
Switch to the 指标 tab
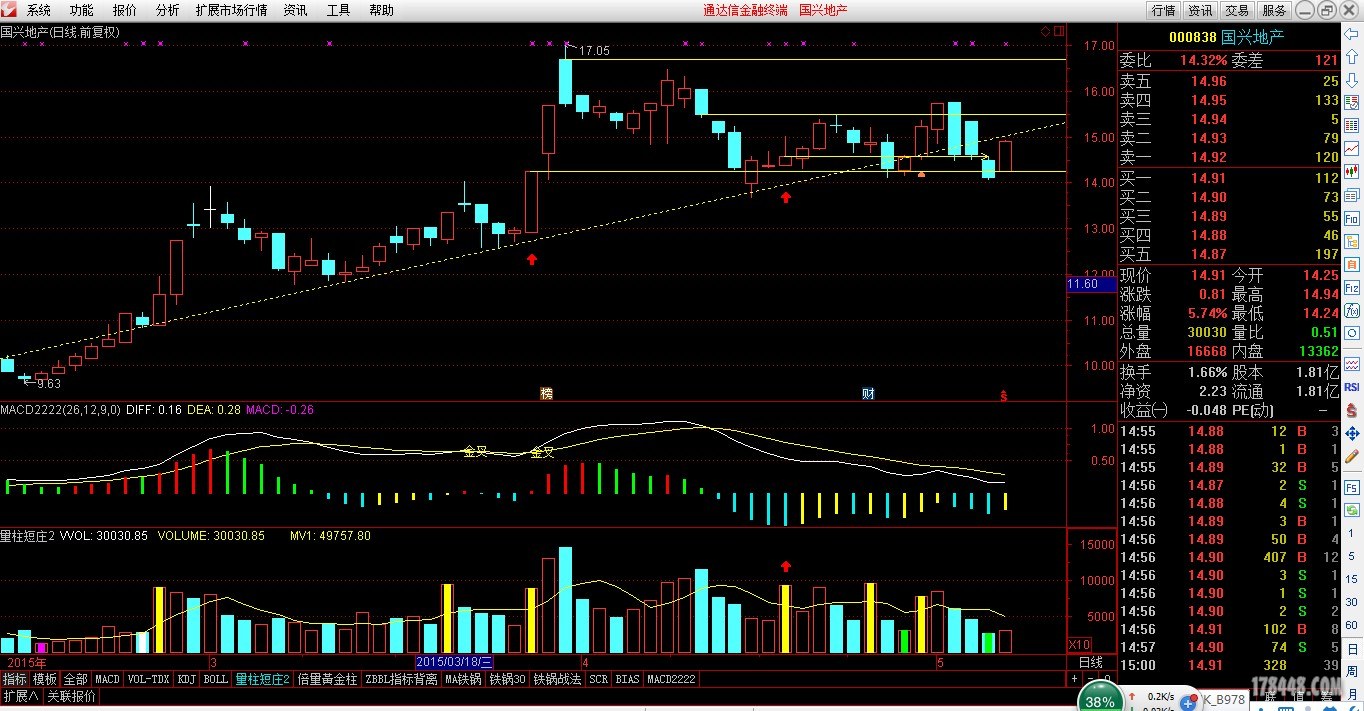click(15, 679)
